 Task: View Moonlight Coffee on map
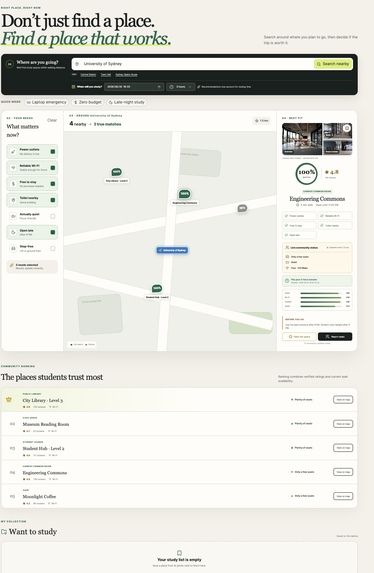coord(343,496)
